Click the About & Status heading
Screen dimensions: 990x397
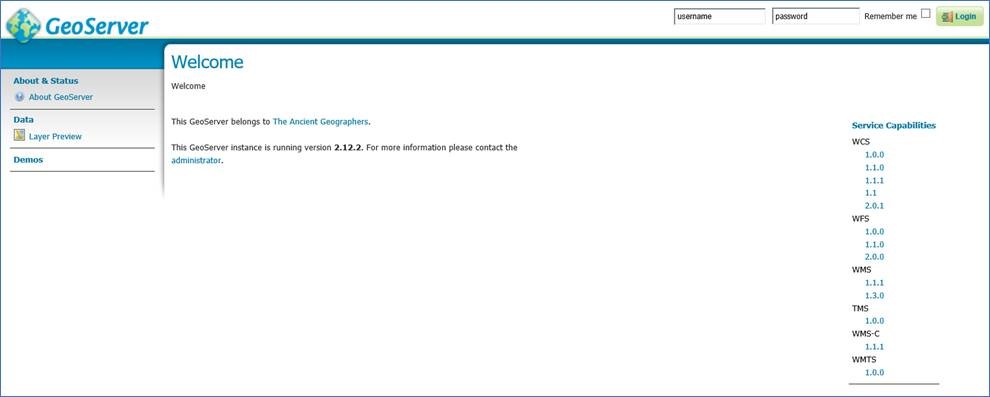click(46, 81)
